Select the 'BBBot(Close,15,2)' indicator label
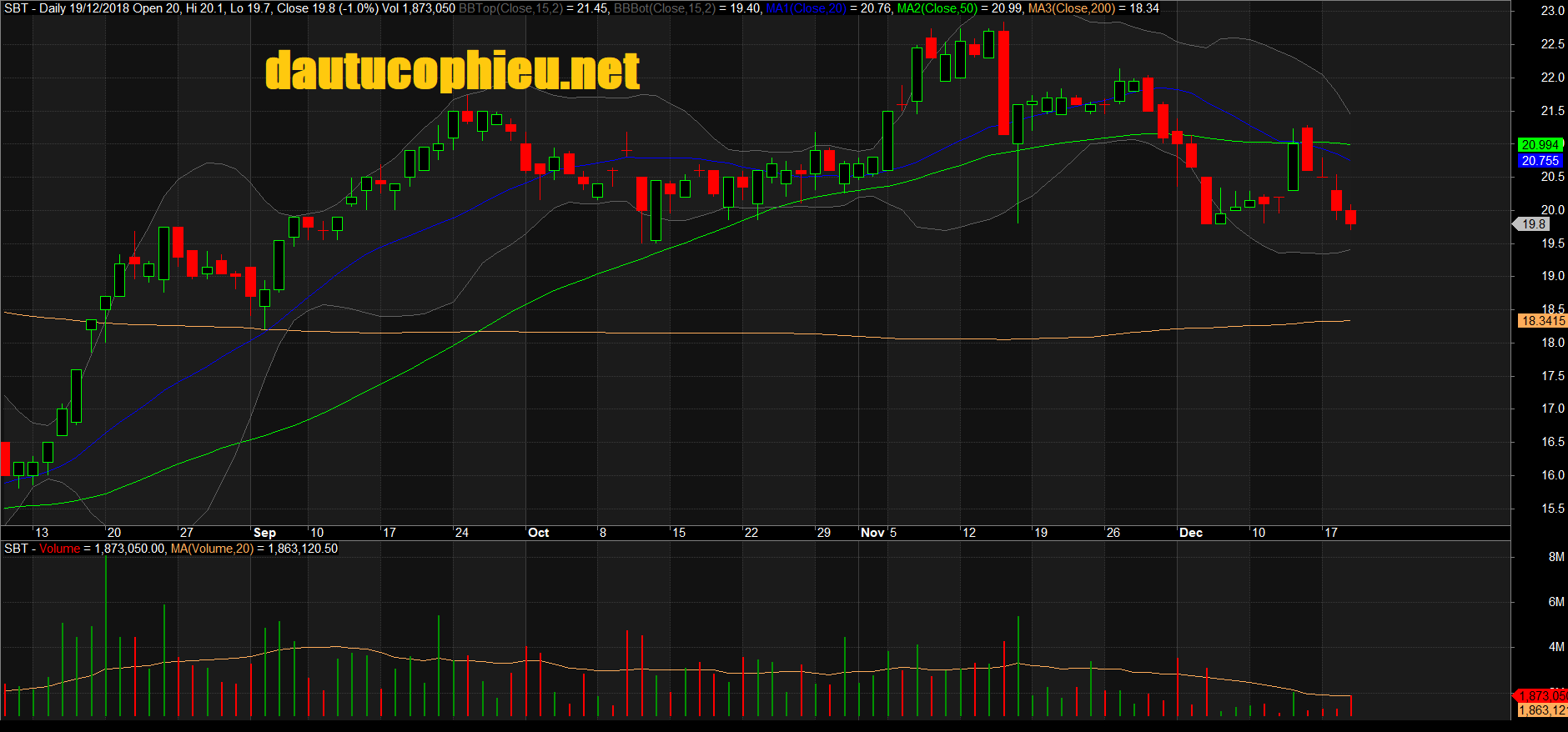This screenshot has height=732, width=1568. (x=664, y=8)
